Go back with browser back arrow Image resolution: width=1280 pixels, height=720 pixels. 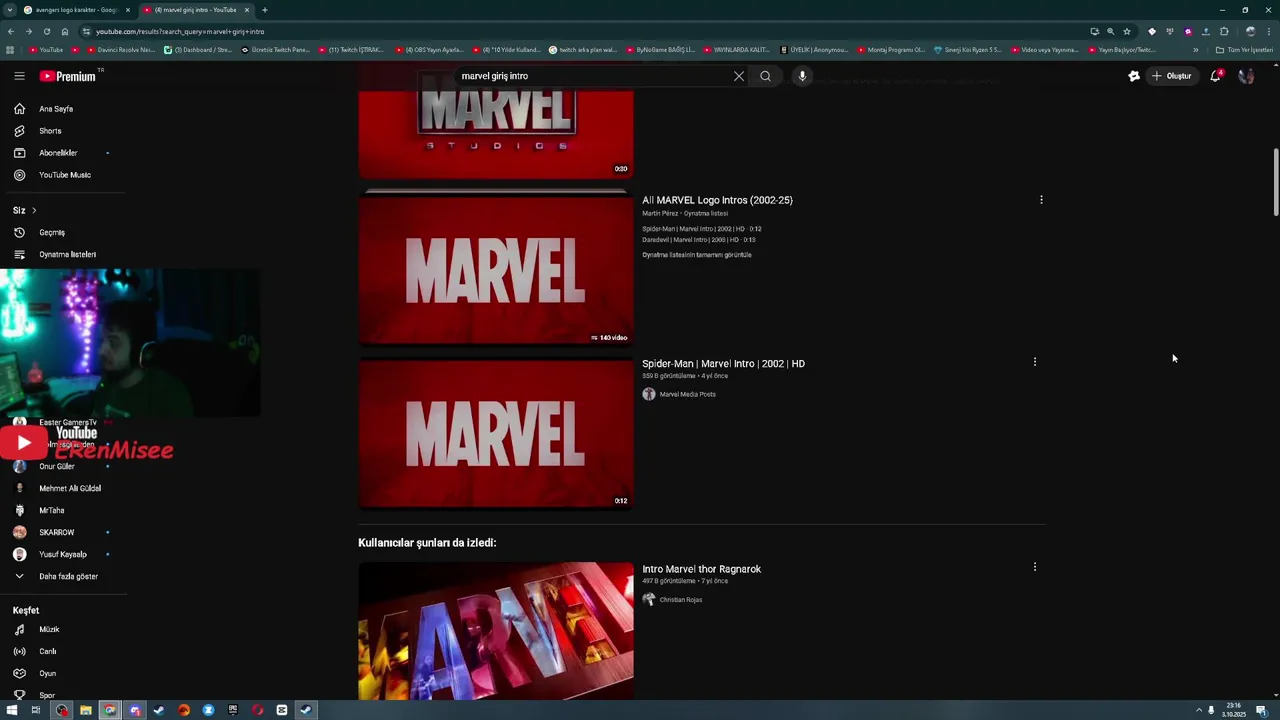click(x=11, y=31)
